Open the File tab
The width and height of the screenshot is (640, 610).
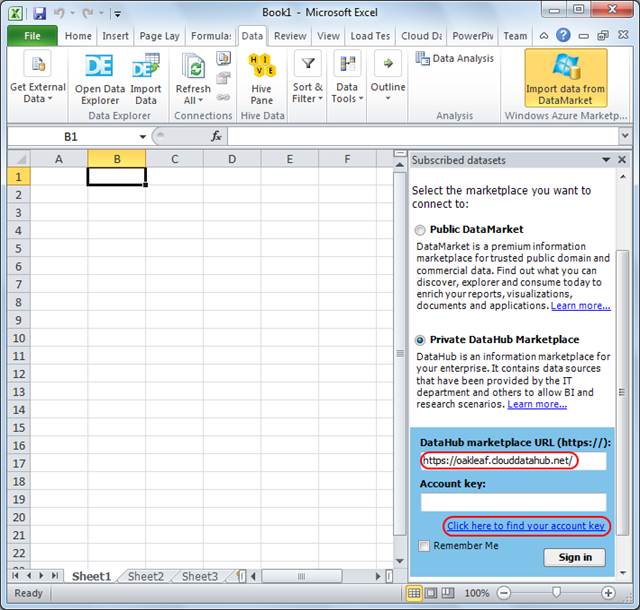(x=32, y=36)
